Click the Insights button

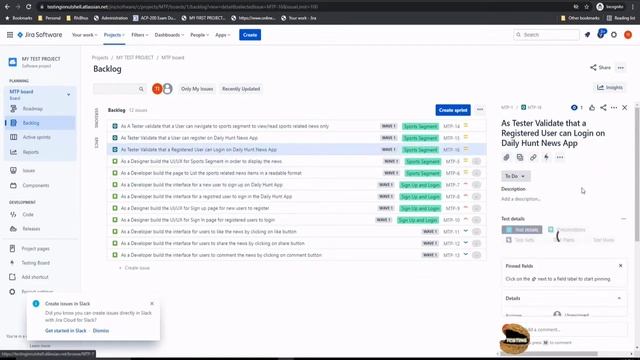(x=610, y=87)
